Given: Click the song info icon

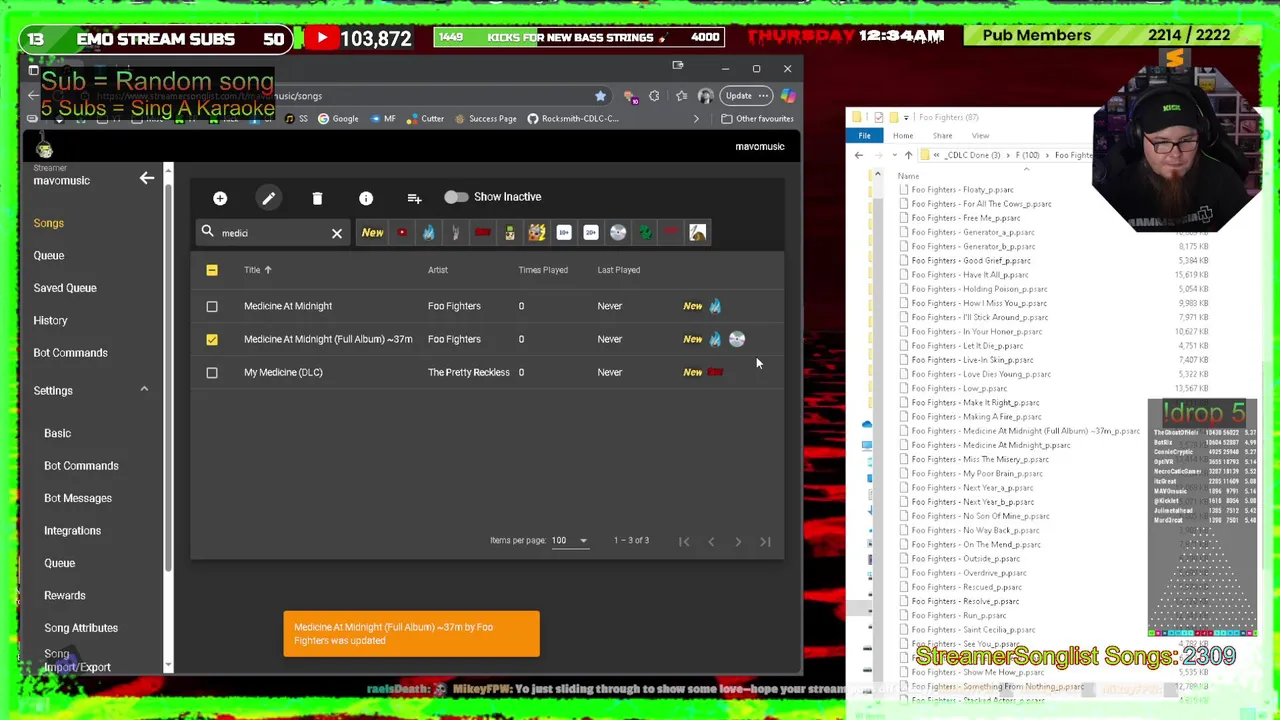Looking at the screenshot, I should point(366,198).
